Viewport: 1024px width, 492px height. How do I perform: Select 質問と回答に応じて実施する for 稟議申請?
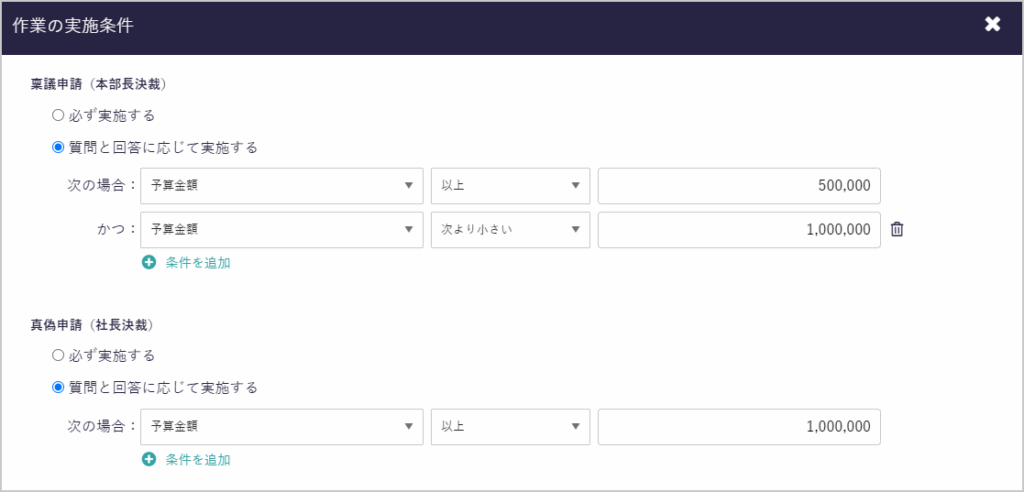[x=58, y=148]
